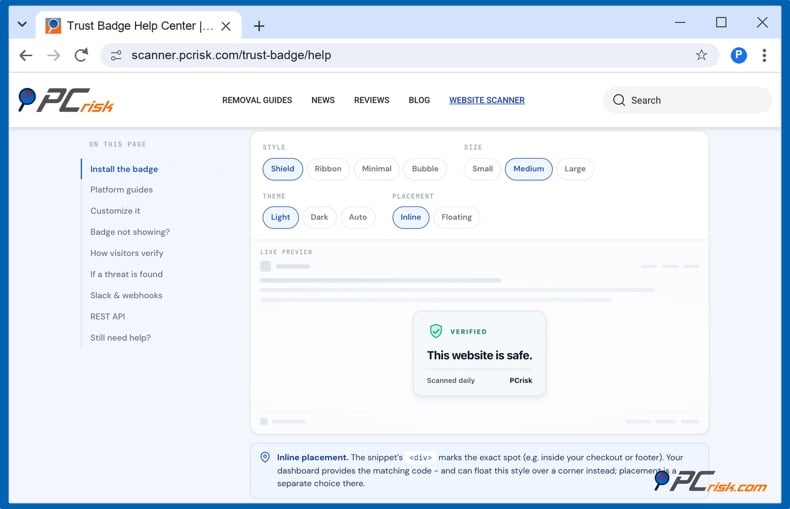Select the Shield style
Viewport: 790px width, 509px height.
coord(283,169)
